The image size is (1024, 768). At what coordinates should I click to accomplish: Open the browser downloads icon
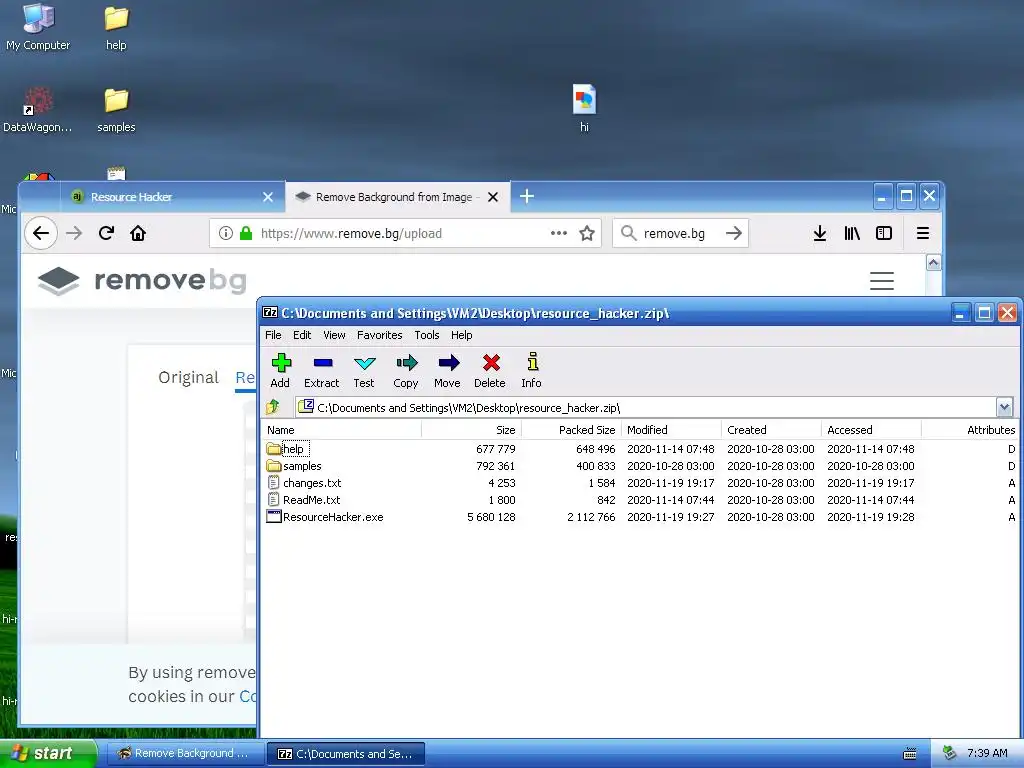pyautogui.click(x=820, y=233)
